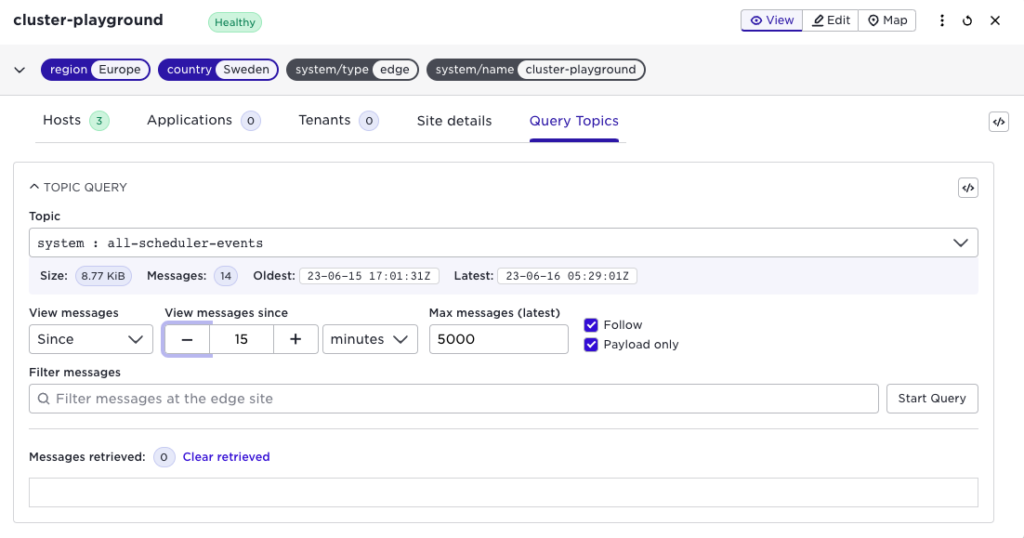Switch to Map view
Viewport: 1024px width, 538px height.
887,20
